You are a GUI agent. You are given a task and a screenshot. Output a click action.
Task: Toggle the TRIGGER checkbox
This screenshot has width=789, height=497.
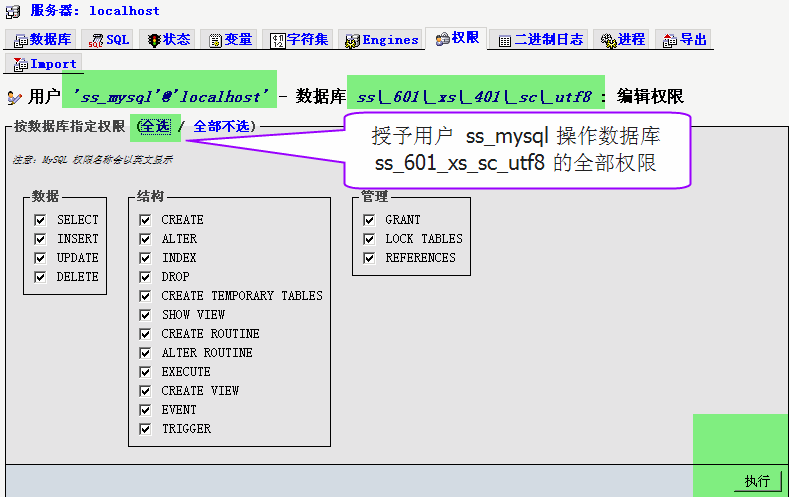click(x=145, y=429)
